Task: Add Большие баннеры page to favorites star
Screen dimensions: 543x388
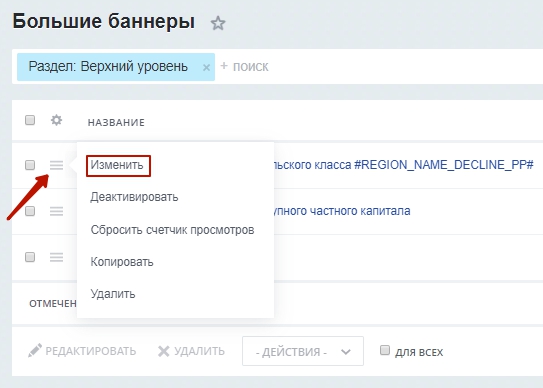Action: (218, 23)
